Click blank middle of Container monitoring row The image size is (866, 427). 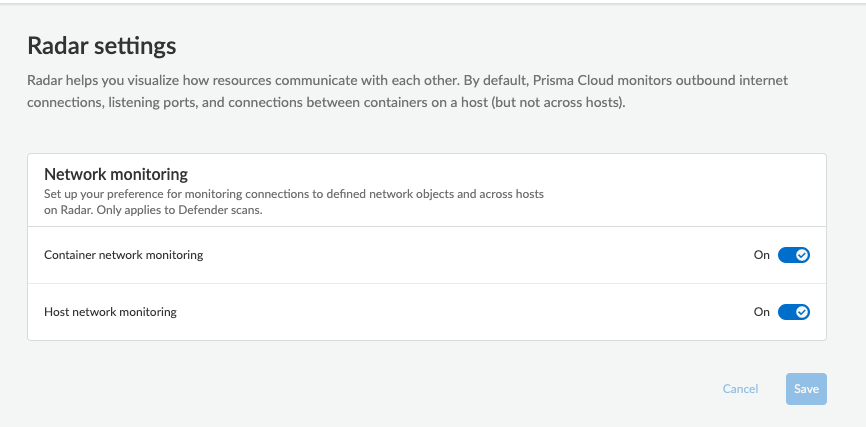point(450,255)
